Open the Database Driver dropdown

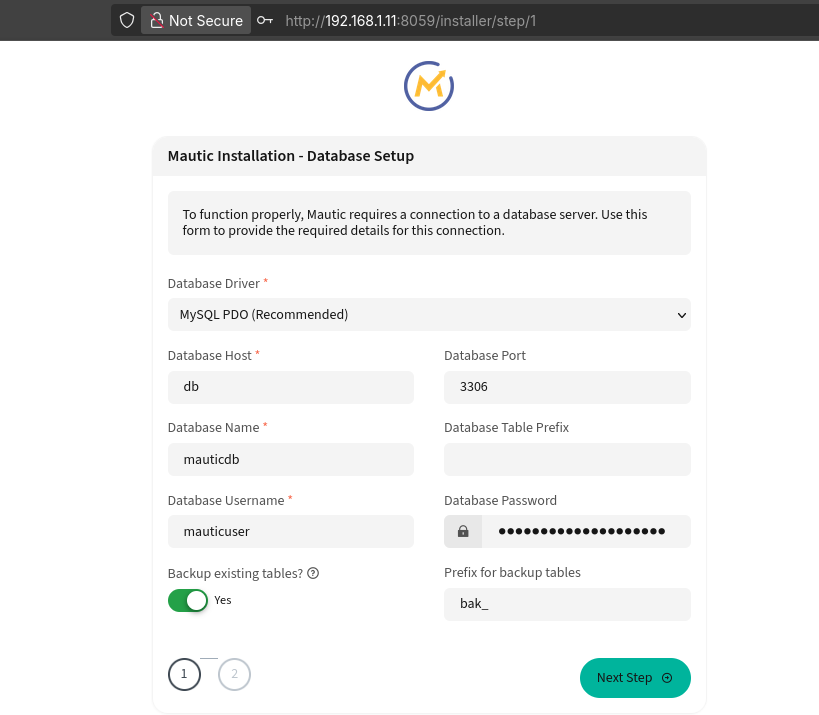428,314
